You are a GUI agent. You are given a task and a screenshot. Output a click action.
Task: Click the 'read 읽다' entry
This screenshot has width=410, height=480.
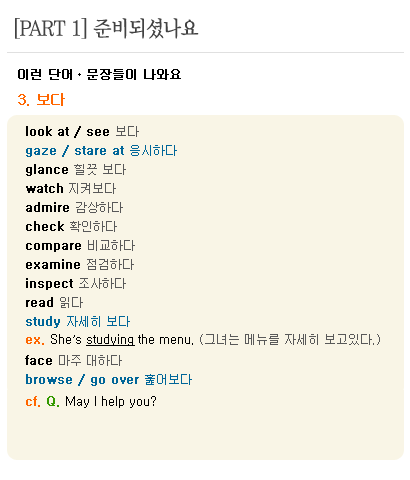(x=54, y=303)
